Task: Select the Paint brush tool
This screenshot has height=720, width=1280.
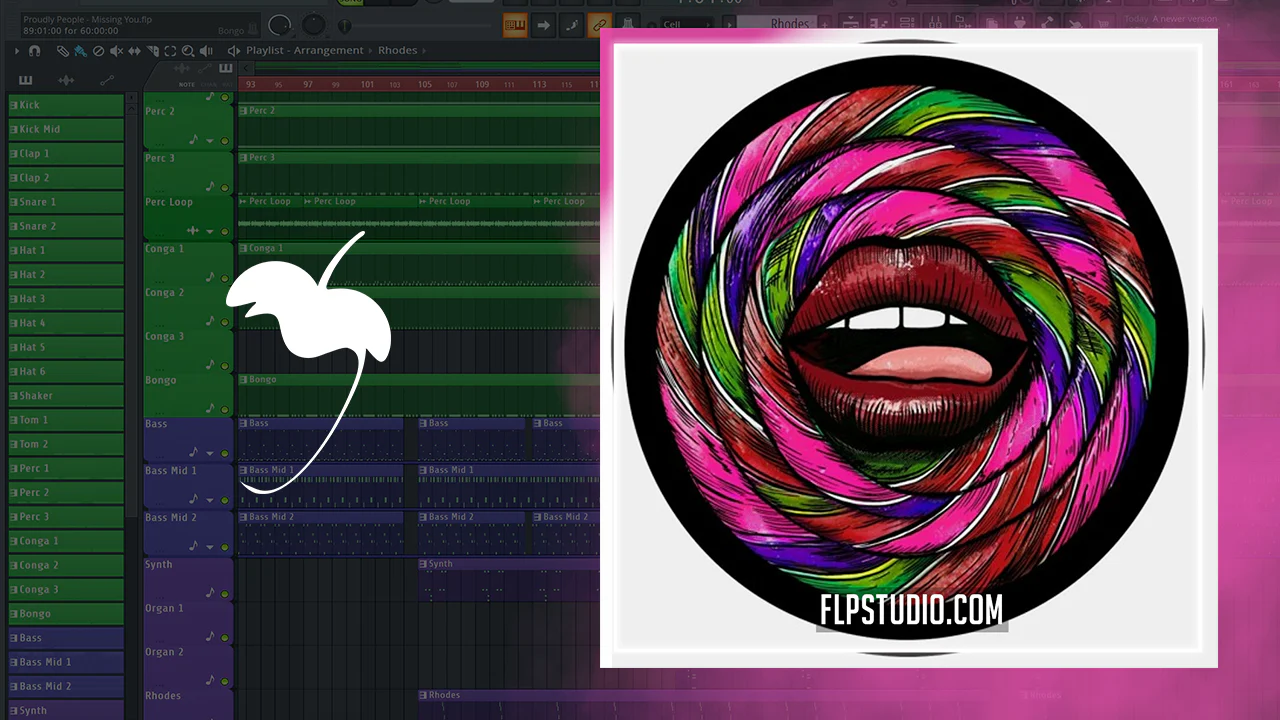Action: 80,51
